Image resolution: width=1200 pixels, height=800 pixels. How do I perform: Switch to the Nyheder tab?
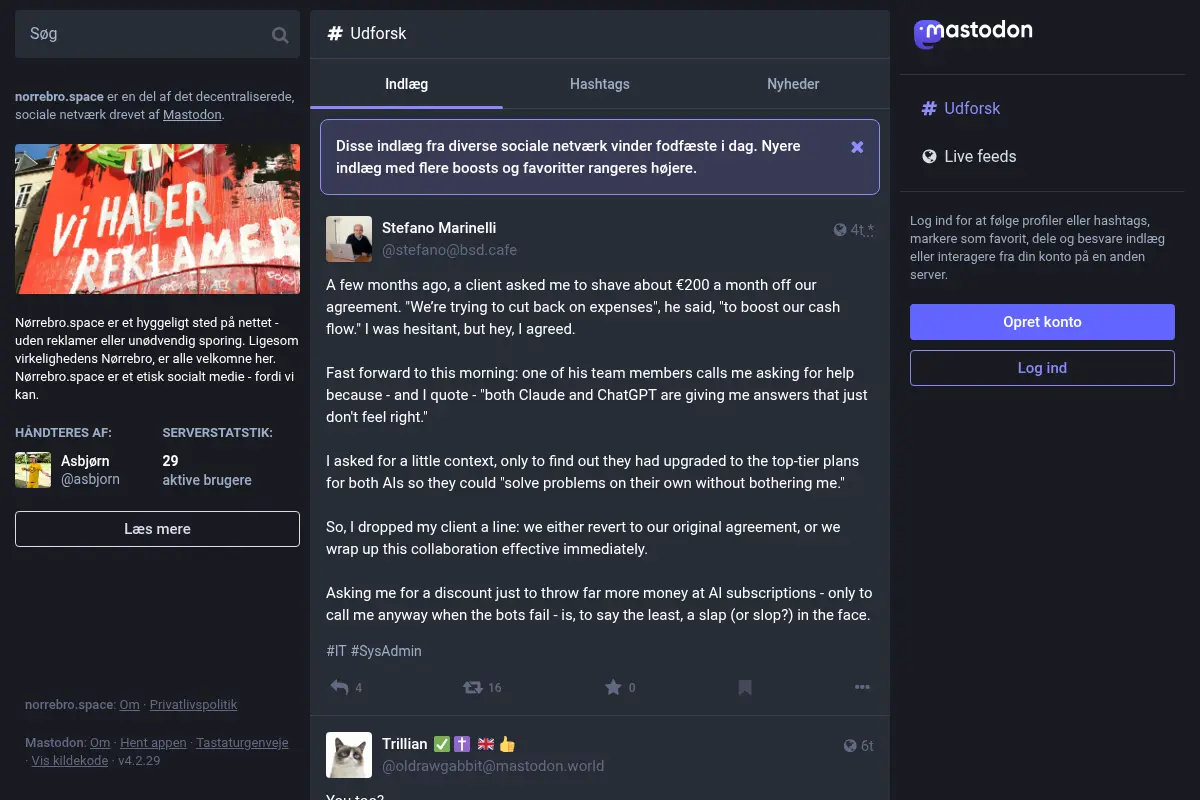pyautogui.click(x=793, y=84)
